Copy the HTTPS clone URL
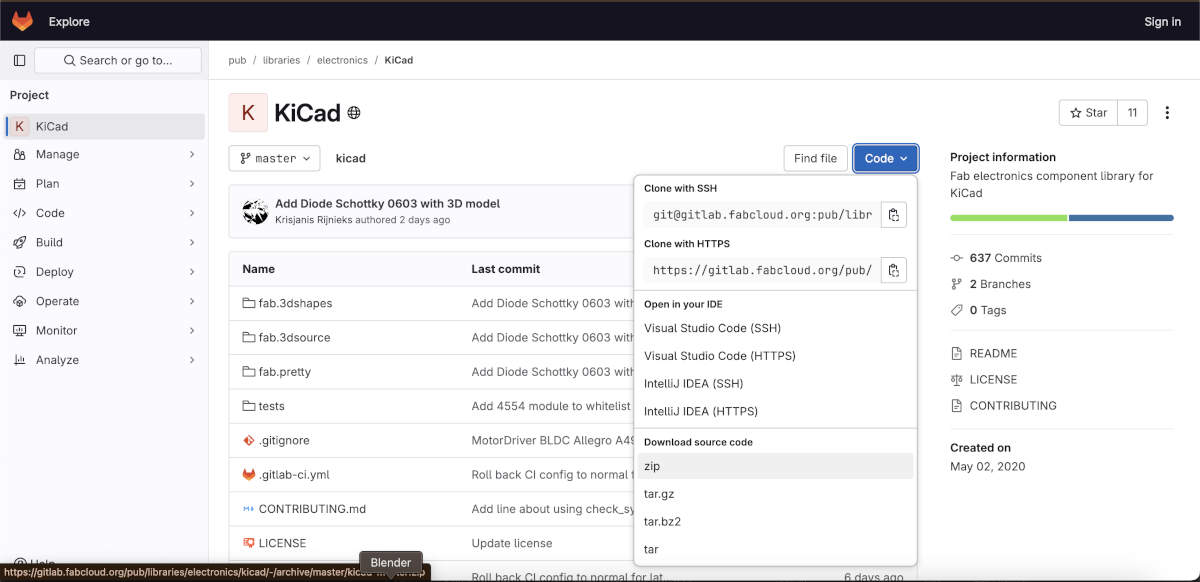The height and width of the screenshot is (582, 1200). (x=894, y=270)
